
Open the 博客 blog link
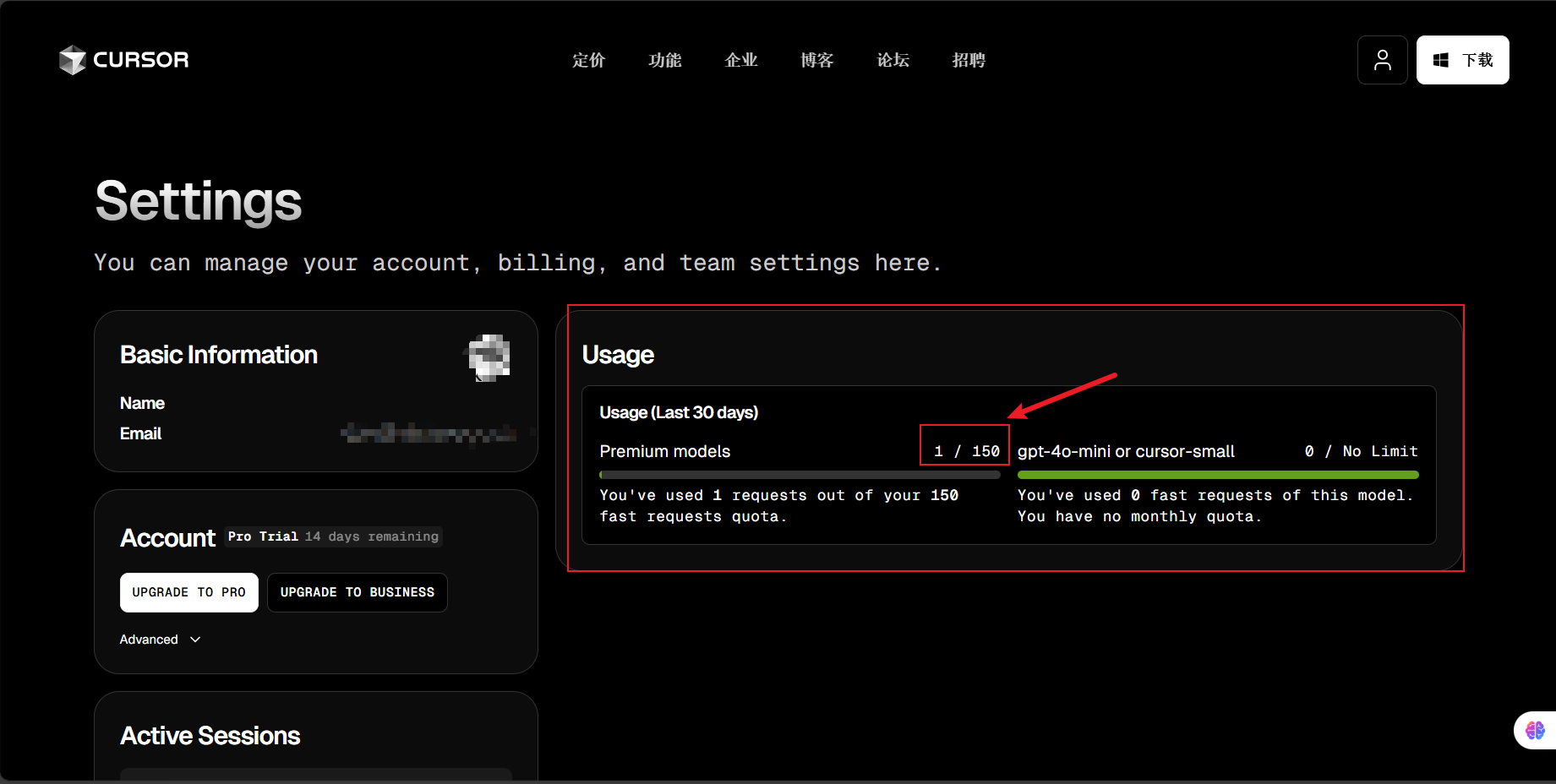coord(817,60)
